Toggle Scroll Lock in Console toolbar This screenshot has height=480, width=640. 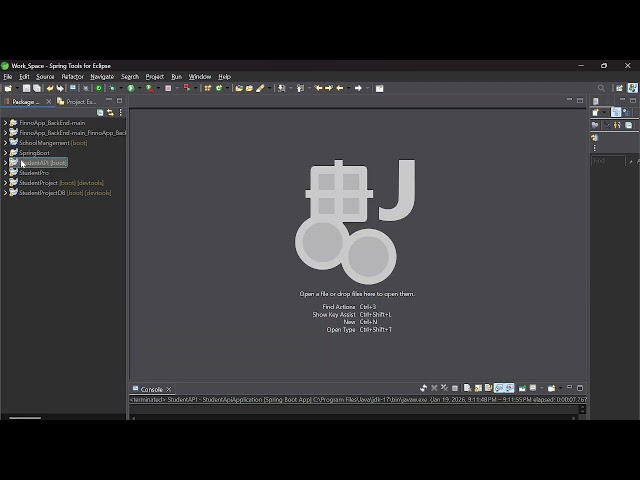478,388
